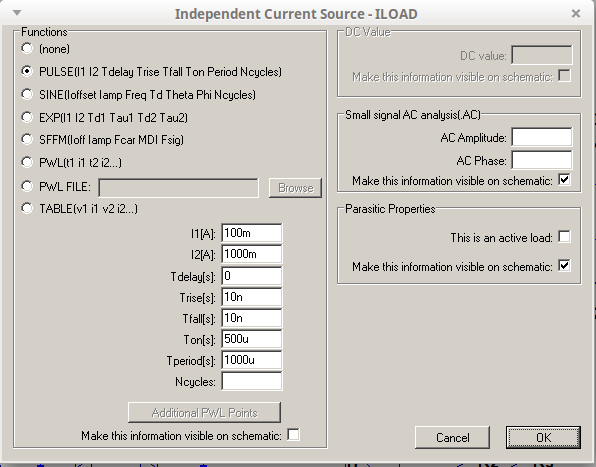This screenshot has width=596, height=467.
Task: Click the Cancel button
Action: [452, 437]
